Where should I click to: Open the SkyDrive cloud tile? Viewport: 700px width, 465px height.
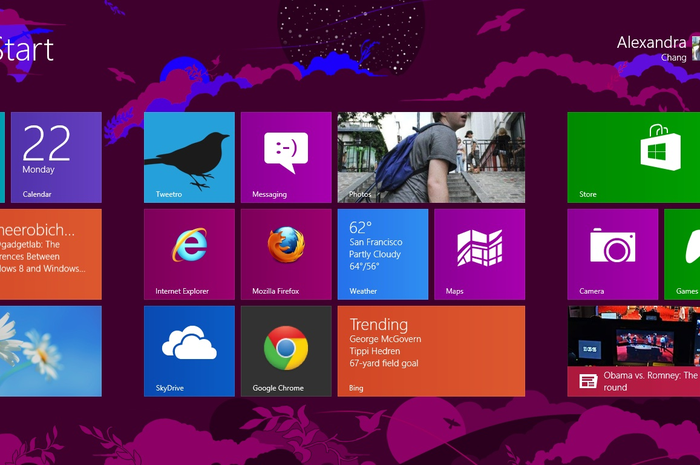(x=189, y=351)
